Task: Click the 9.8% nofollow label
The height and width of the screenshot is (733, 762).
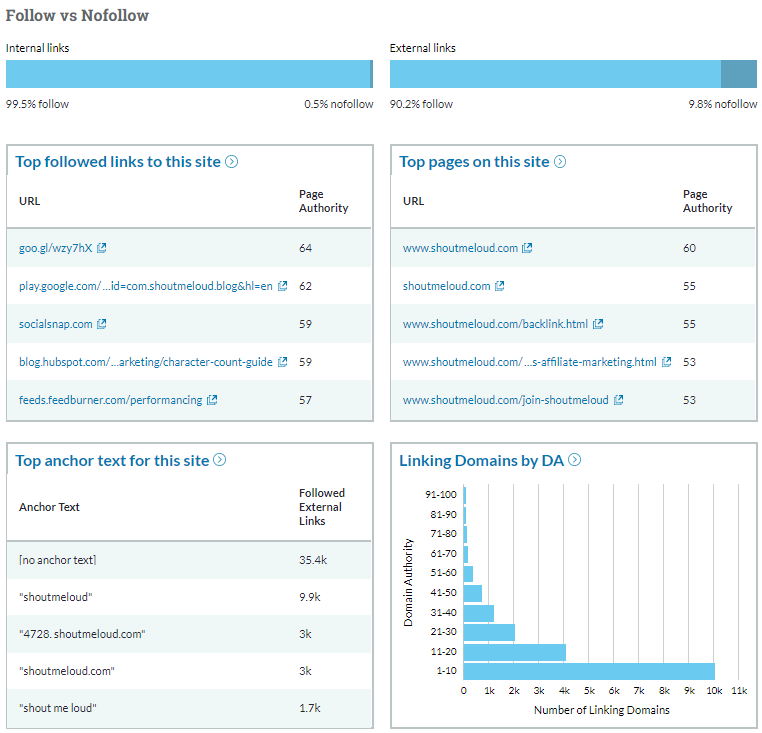Action: [x=723, y=104]
